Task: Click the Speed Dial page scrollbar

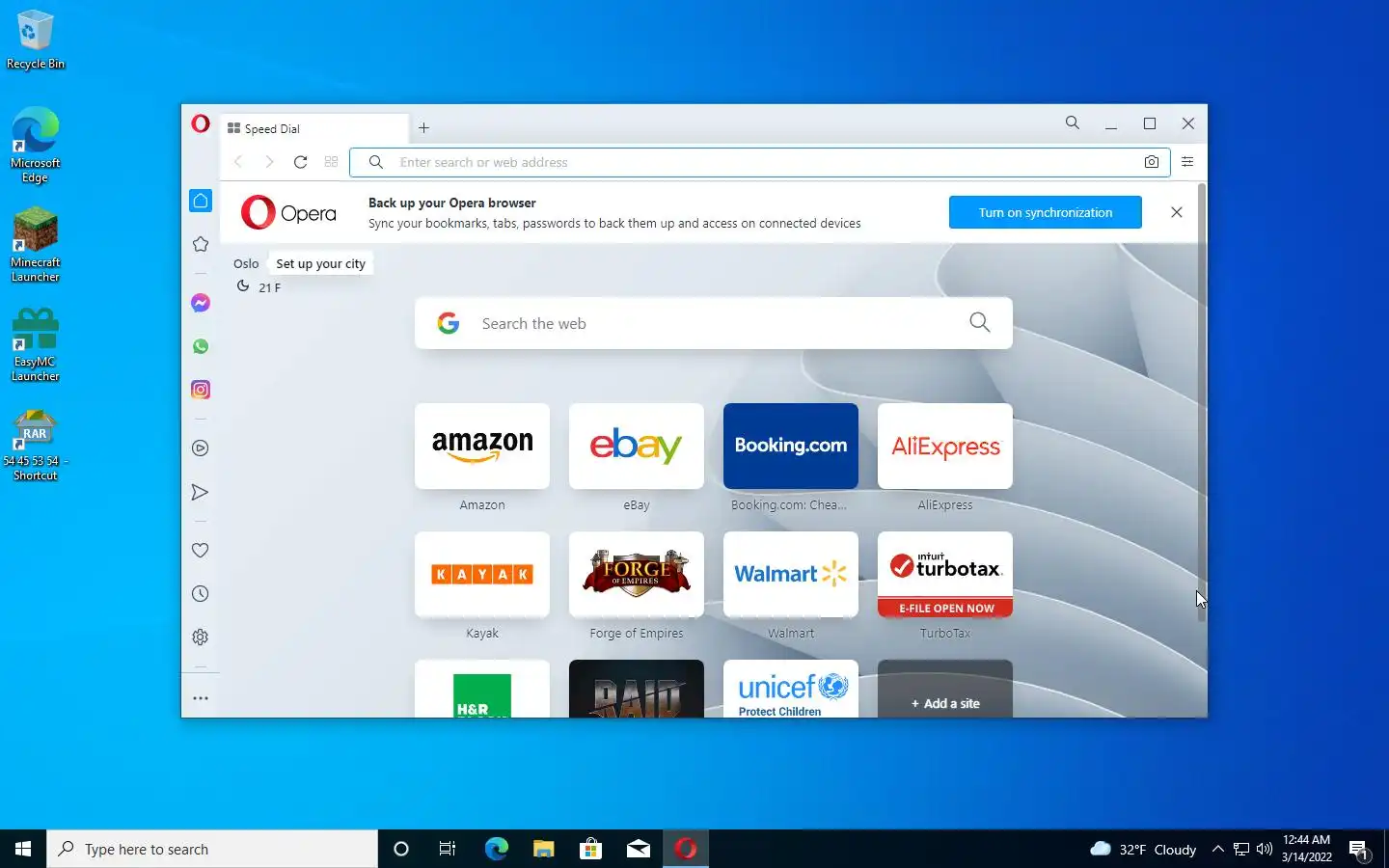Action: (1202, 401)
